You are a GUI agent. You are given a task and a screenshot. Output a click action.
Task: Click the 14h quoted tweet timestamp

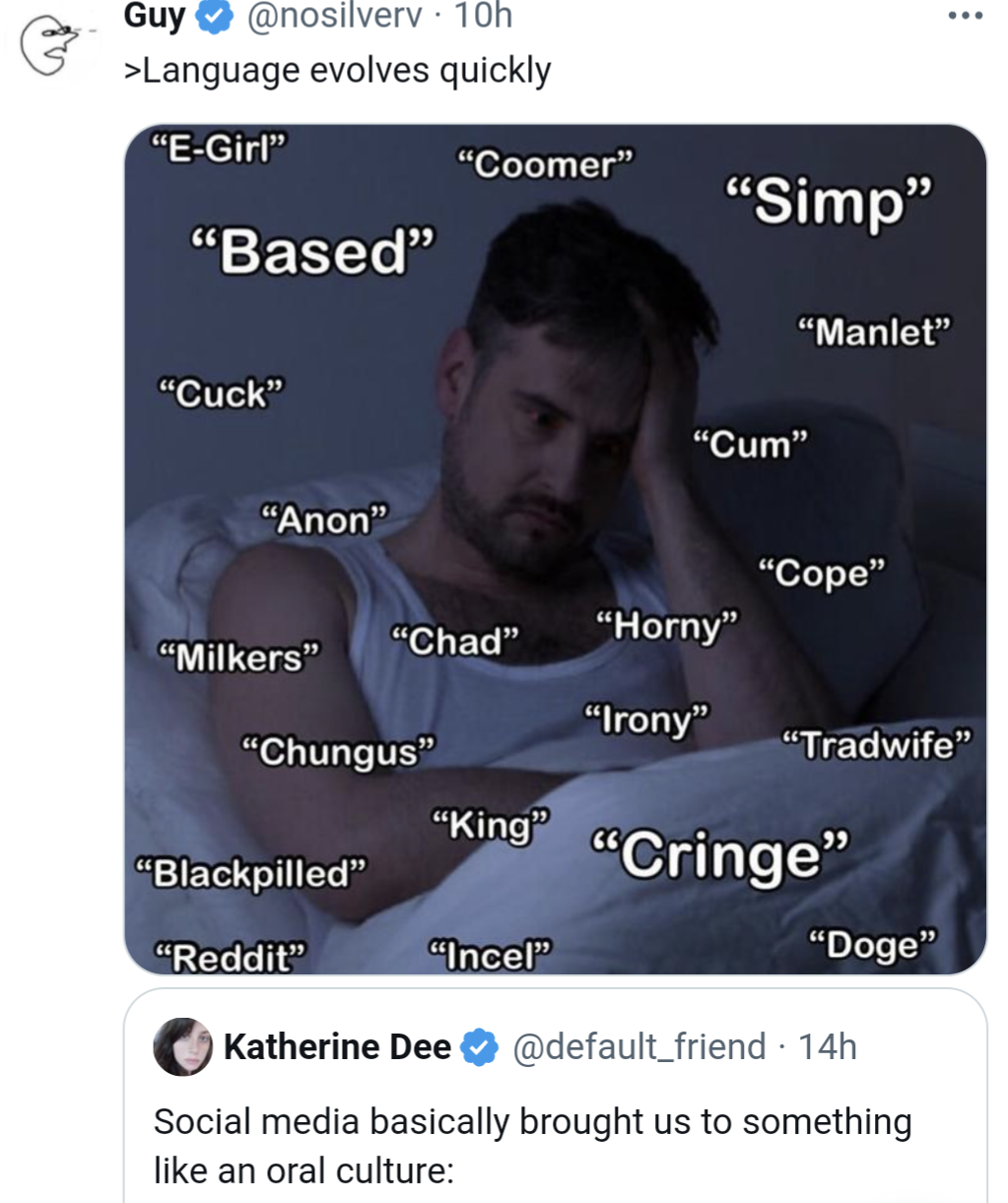[827, 1046]
